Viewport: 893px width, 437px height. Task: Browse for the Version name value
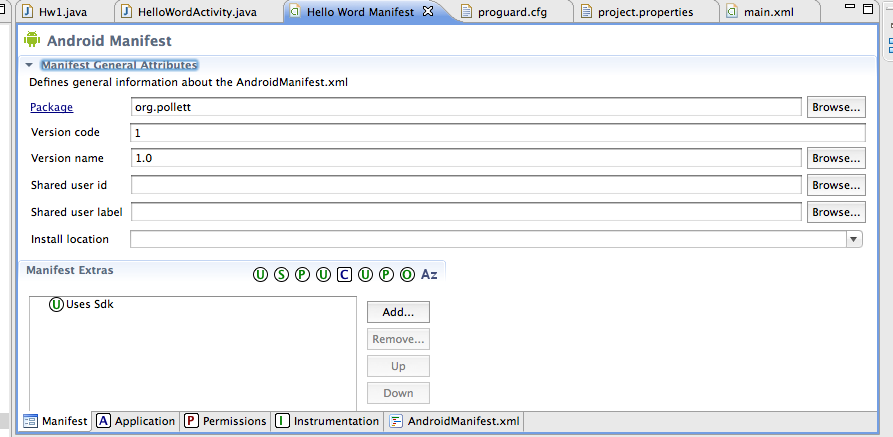tap(836, 158)
